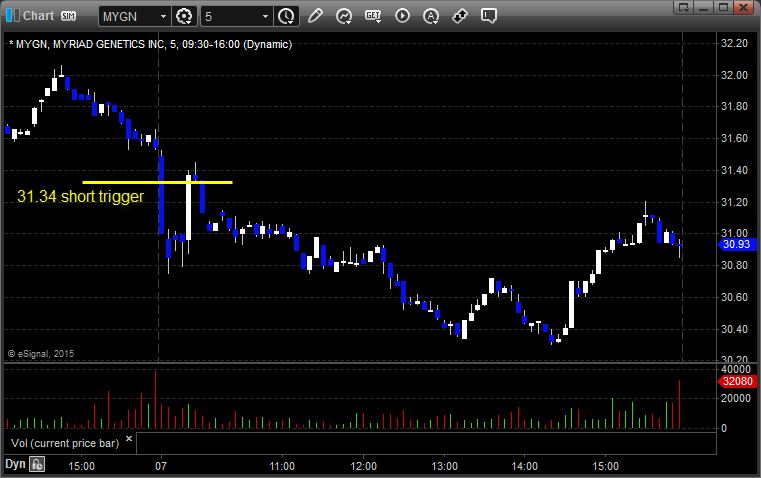This screenshot has height=478, width=761.
Task: Click the 31.80 price axis label
Action: coord(734,106)
